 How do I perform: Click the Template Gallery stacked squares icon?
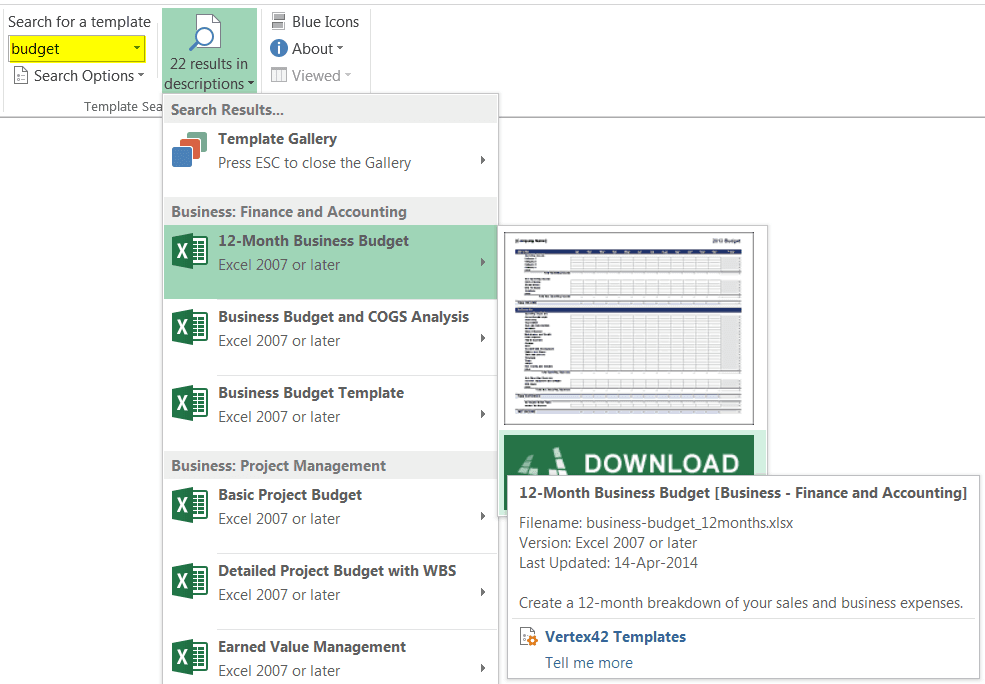(190, 149)
